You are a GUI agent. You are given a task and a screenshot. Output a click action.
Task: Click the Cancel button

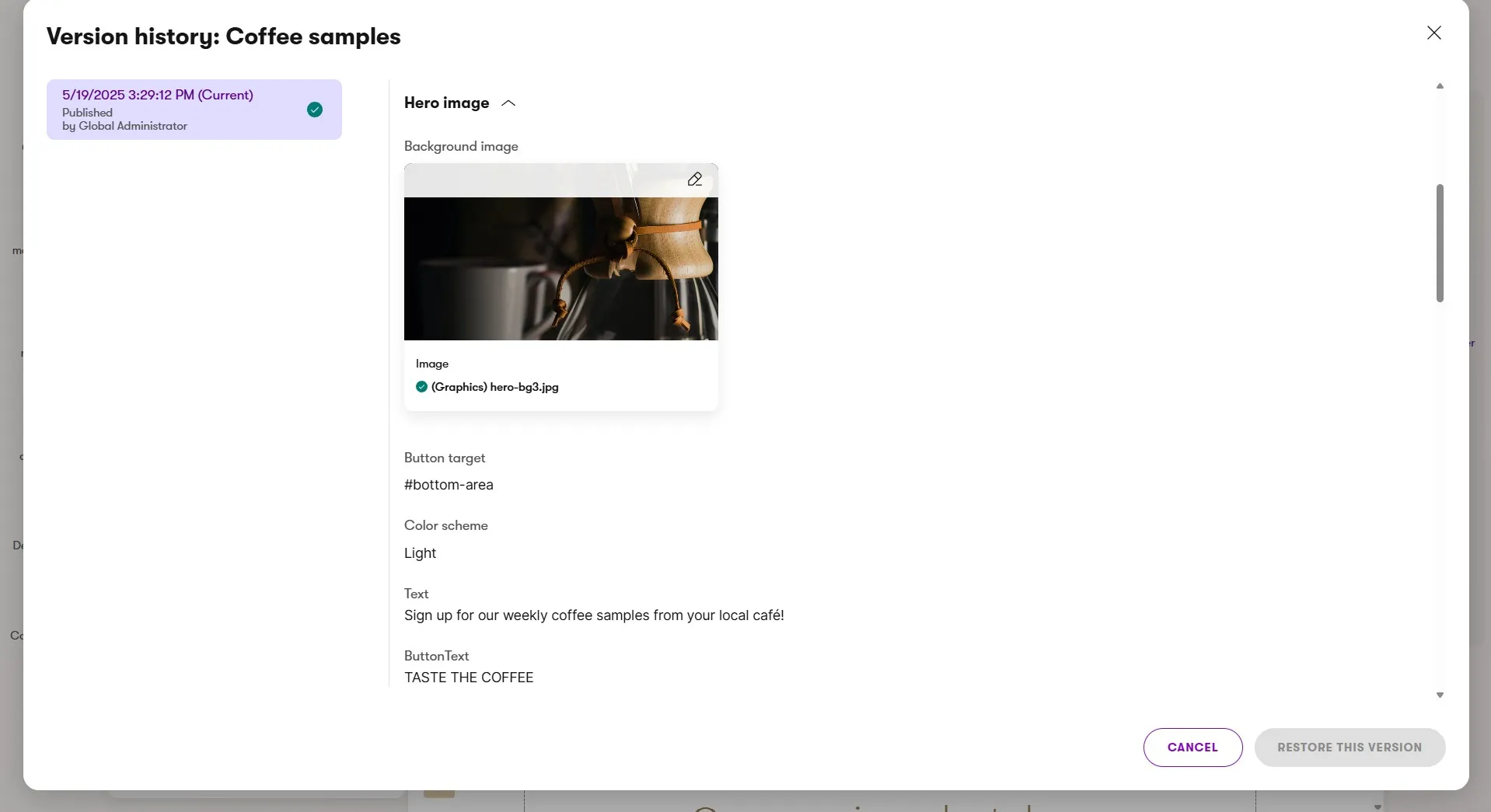tap(1192, 748)
